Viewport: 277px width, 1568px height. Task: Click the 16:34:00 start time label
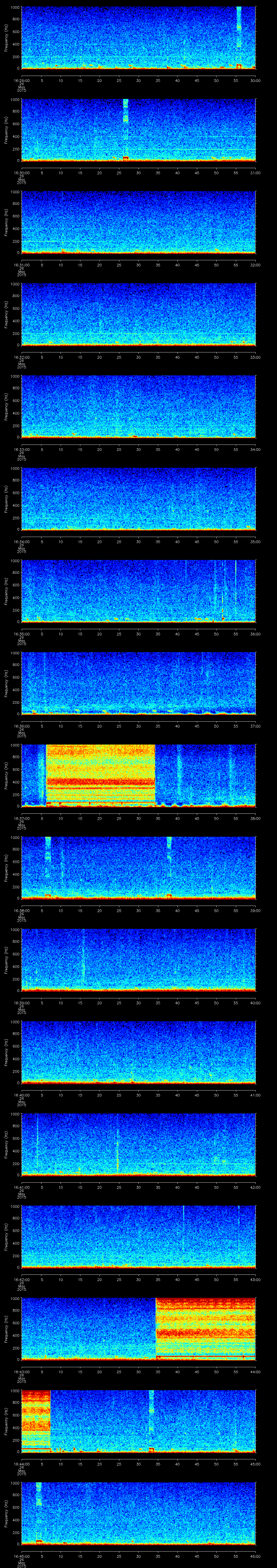pyautogui.click(x=21, y=542)
